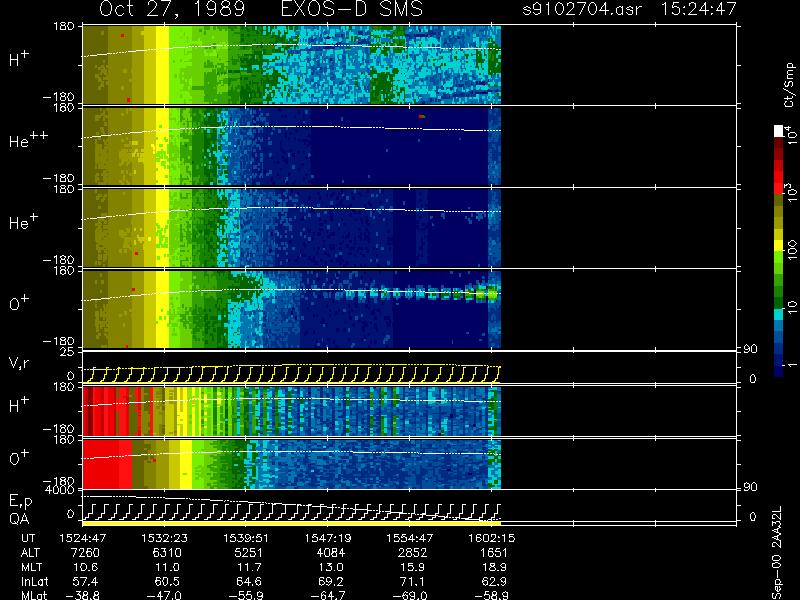Click the UT value "1524:47"
Image resolution: width=800 pixels, height=600 pixels.
click(82, 538)
